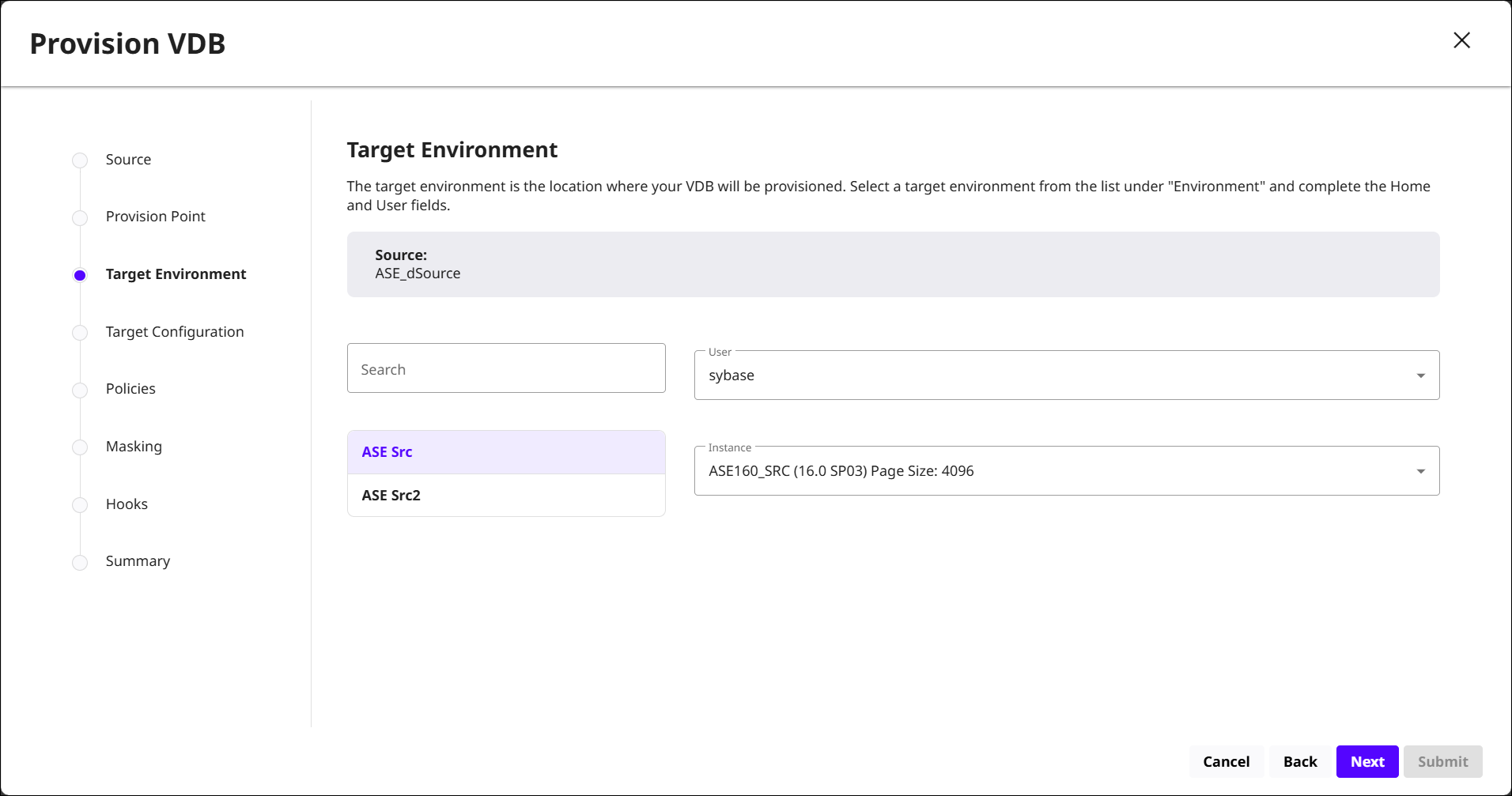
Task: Click the Target Configuration step circle
Action: (x=80, y=333)
